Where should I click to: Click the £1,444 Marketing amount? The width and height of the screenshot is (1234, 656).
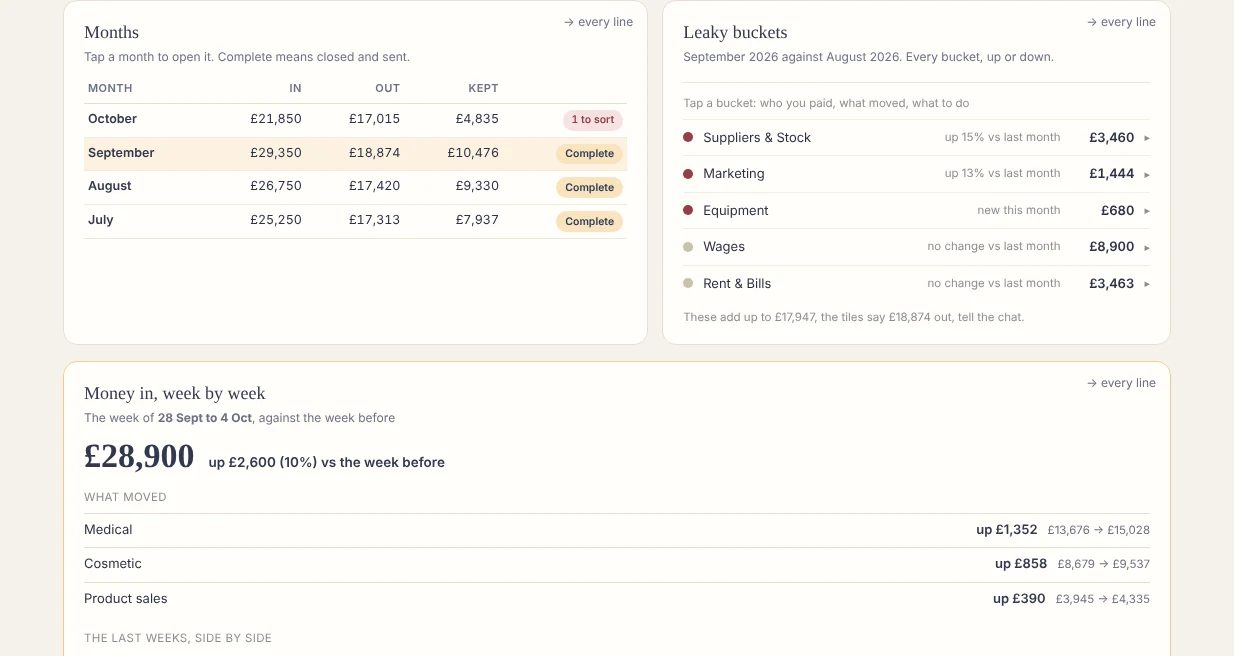1112,174
